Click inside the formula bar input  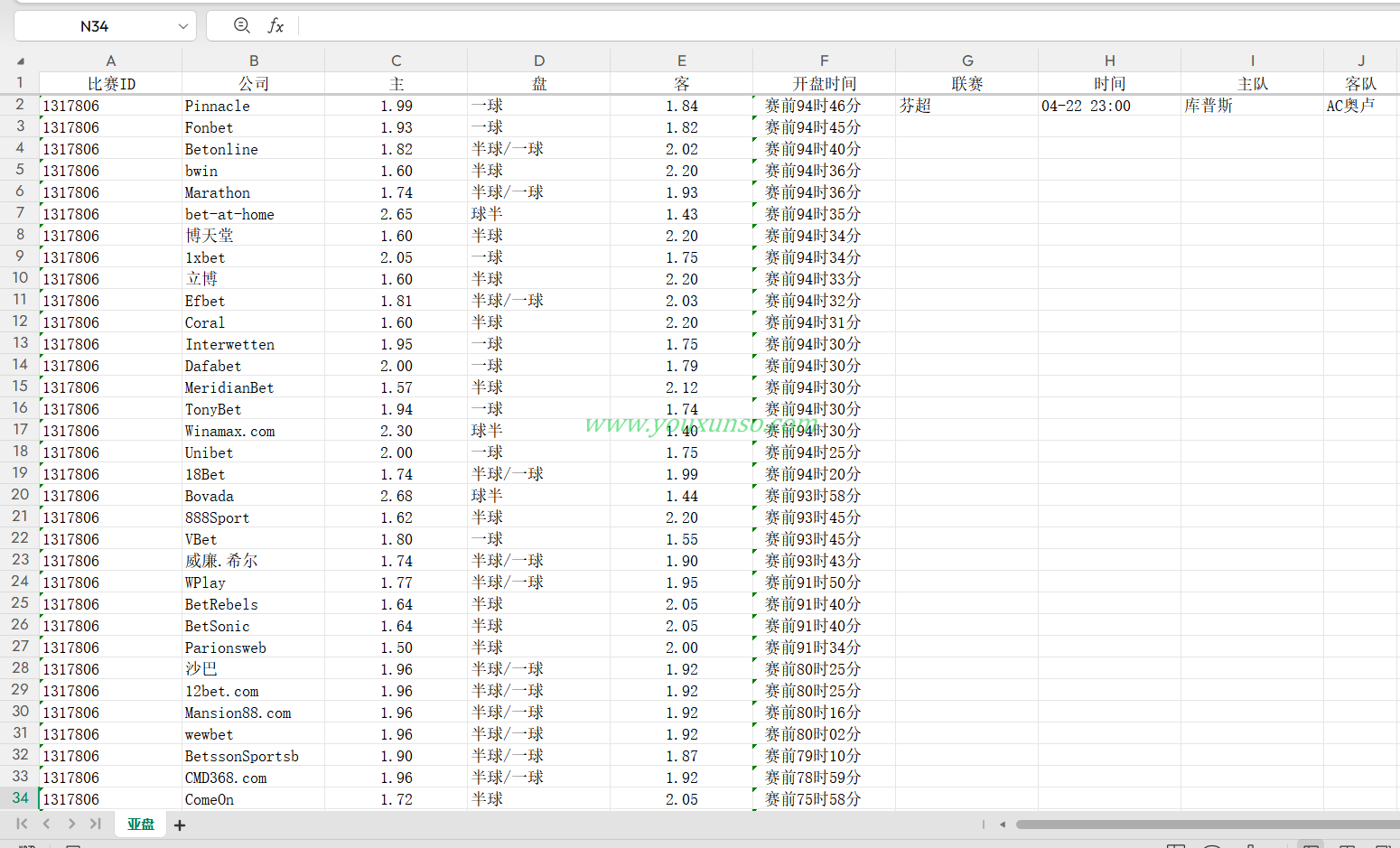[x=849, y=25]
